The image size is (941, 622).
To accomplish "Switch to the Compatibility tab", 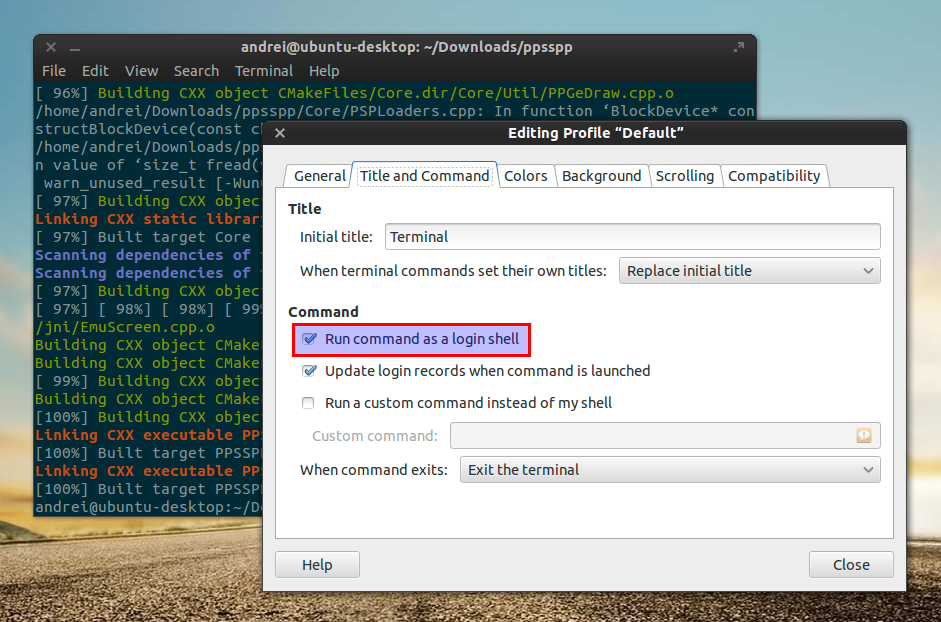I will [775, 175].
